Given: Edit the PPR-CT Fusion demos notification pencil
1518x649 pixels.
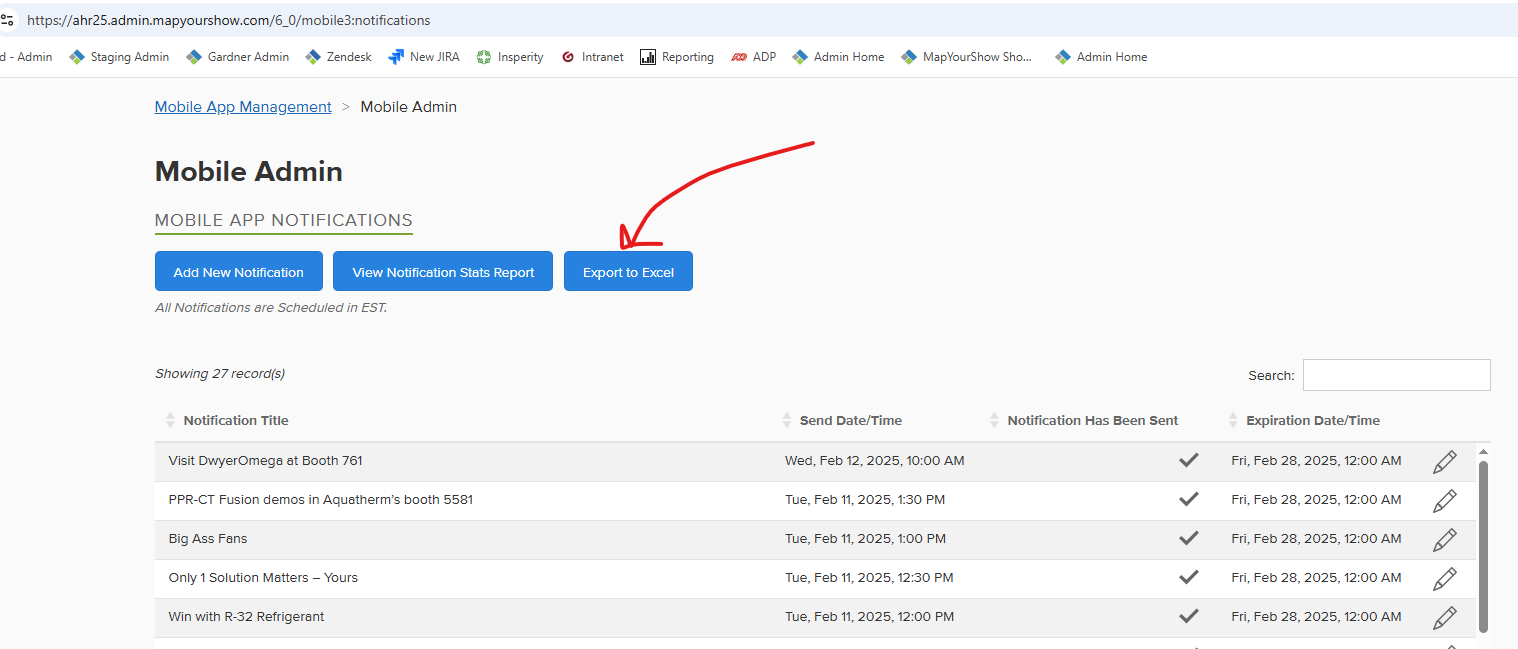Looking at the screenshot, I should 1444,500.
